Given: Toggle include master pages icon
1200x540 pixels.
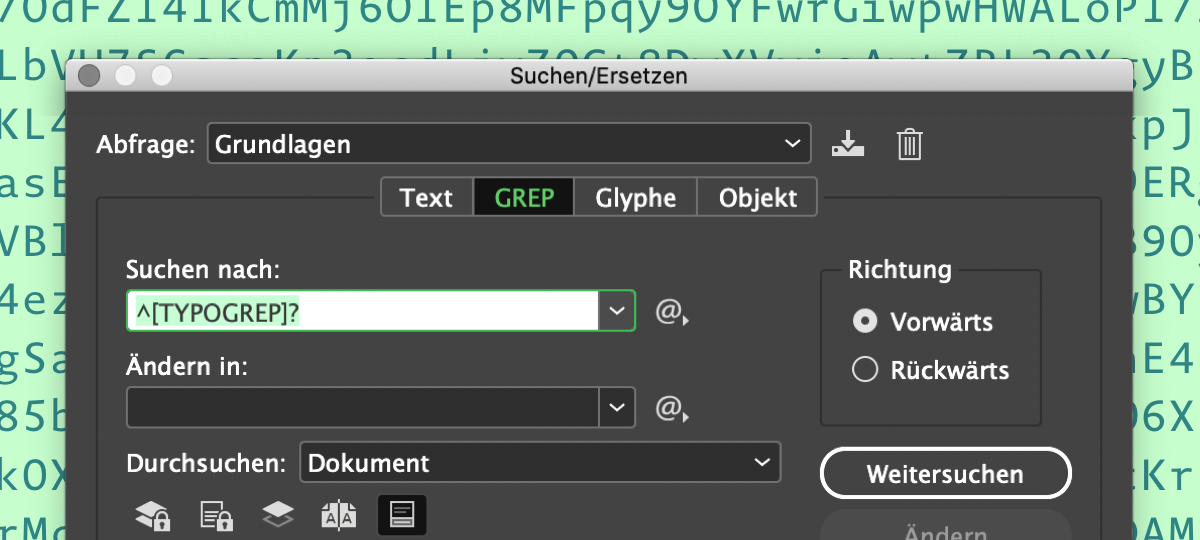Looking at the screenshot, I should [x=338, y=515].
